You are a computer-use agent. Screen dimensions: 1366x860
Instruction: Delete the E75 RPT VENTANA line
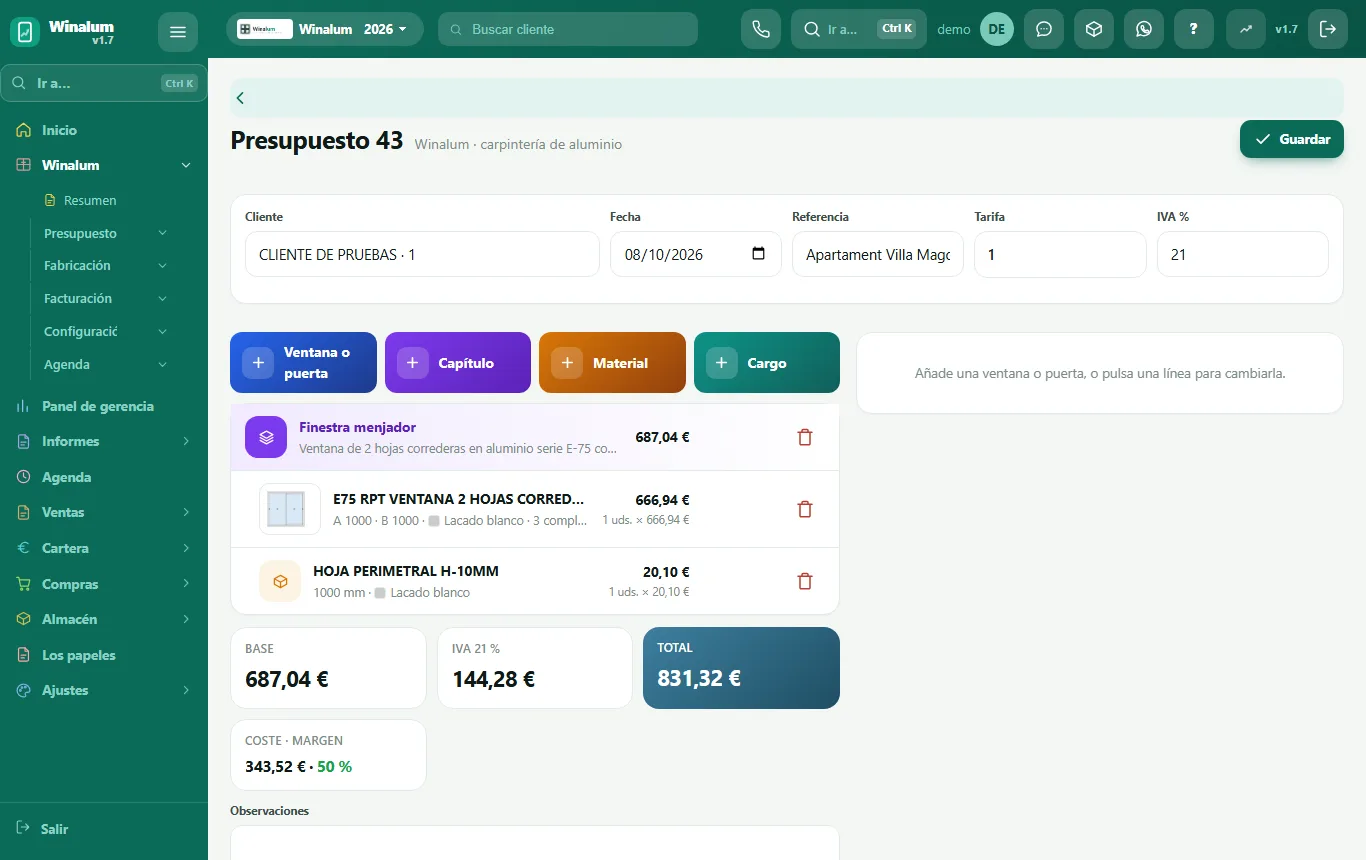[x=805, y=509]
